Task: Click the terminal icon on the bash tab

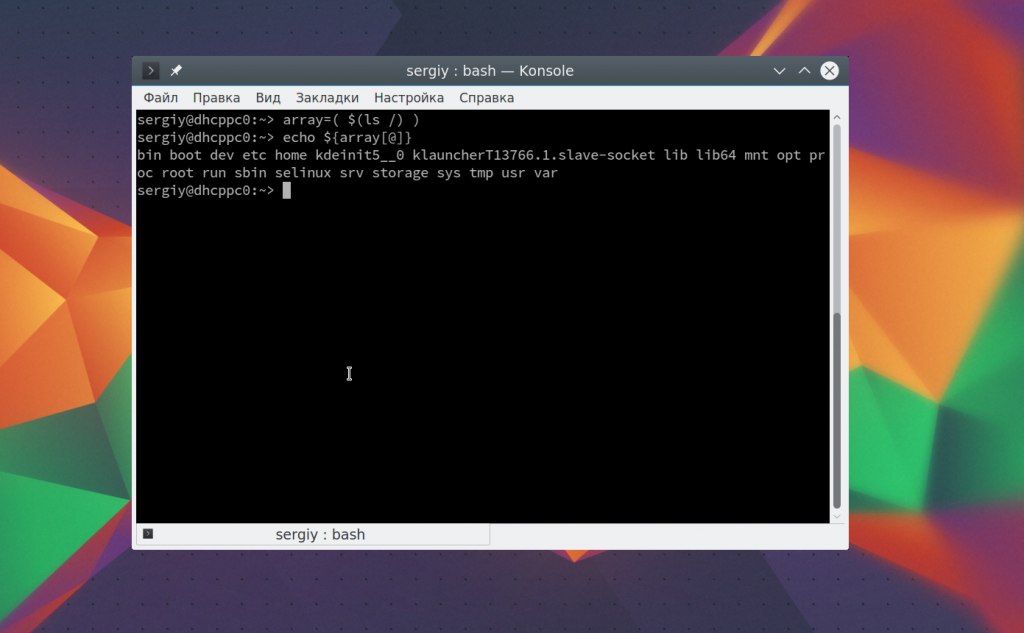Action: pyautogui.click(x=148, y=535)
